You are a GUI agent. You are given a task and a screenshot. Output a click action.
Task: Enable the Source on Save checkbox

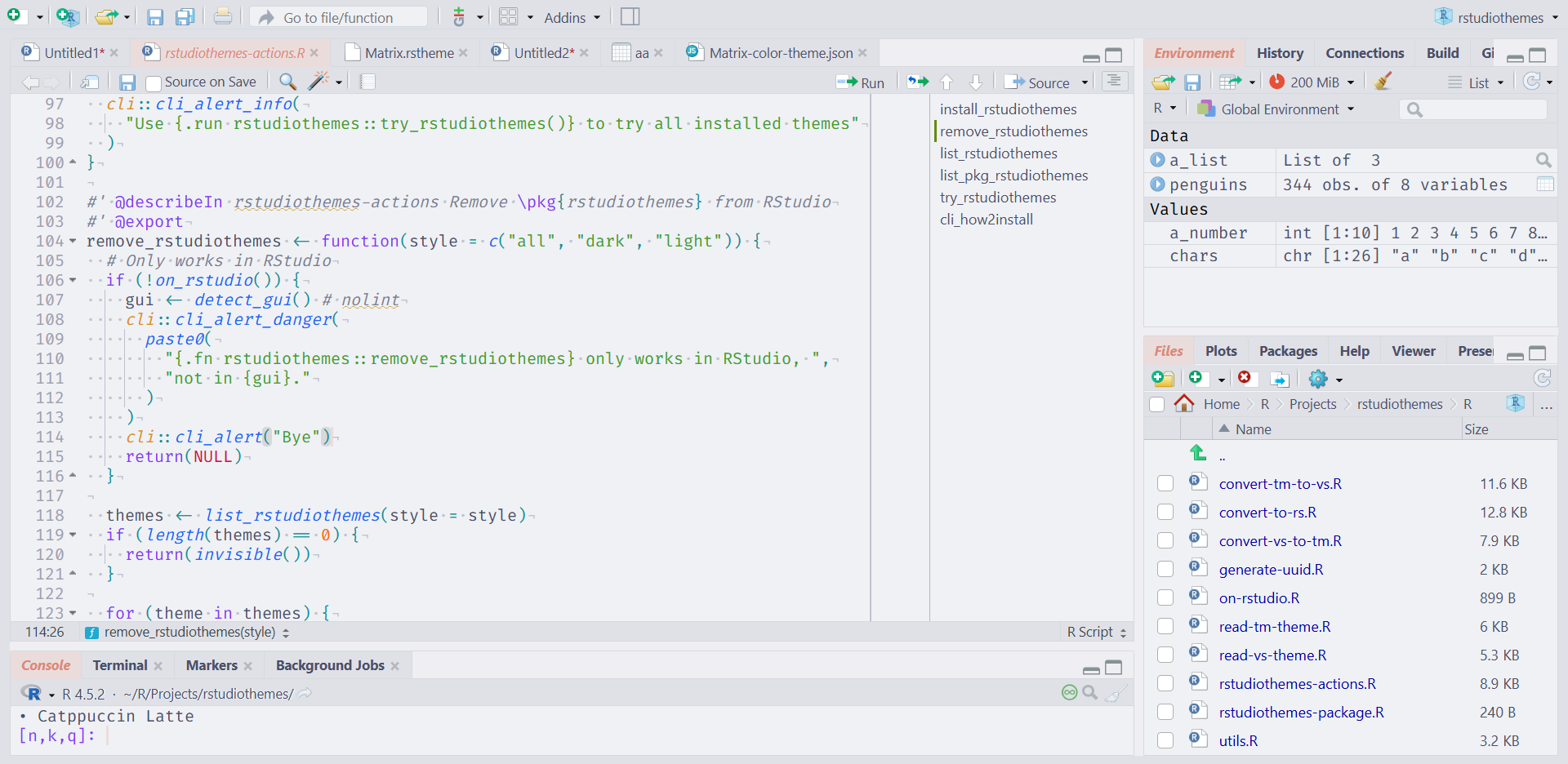pyautogui.click(x=153, y=82)
